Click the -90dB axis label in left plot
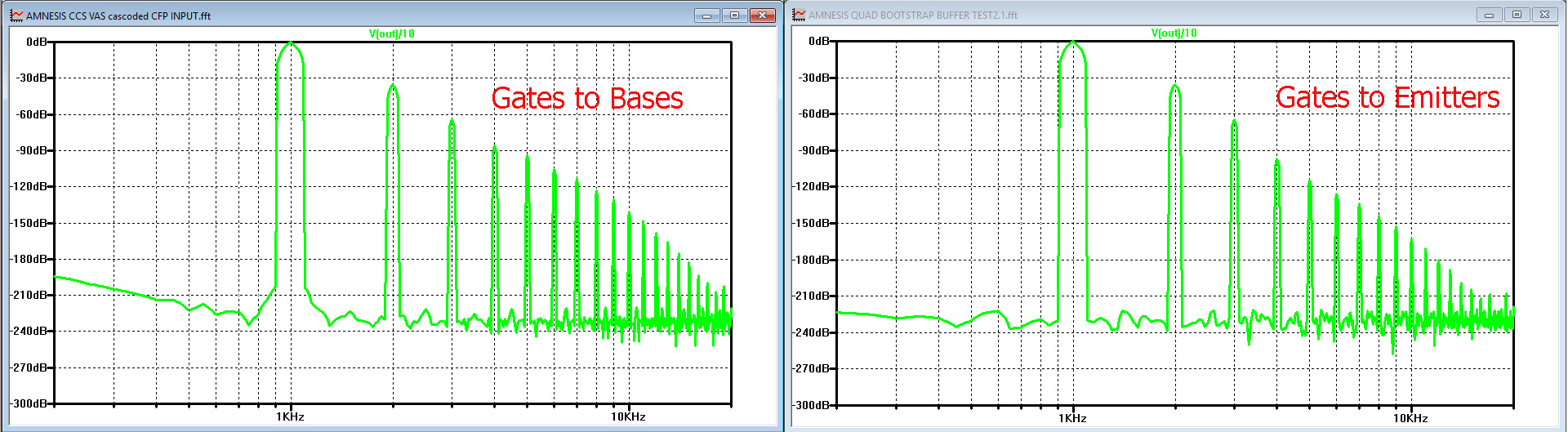Screen dimensions: 1568x432 click(x=33, y=150)
